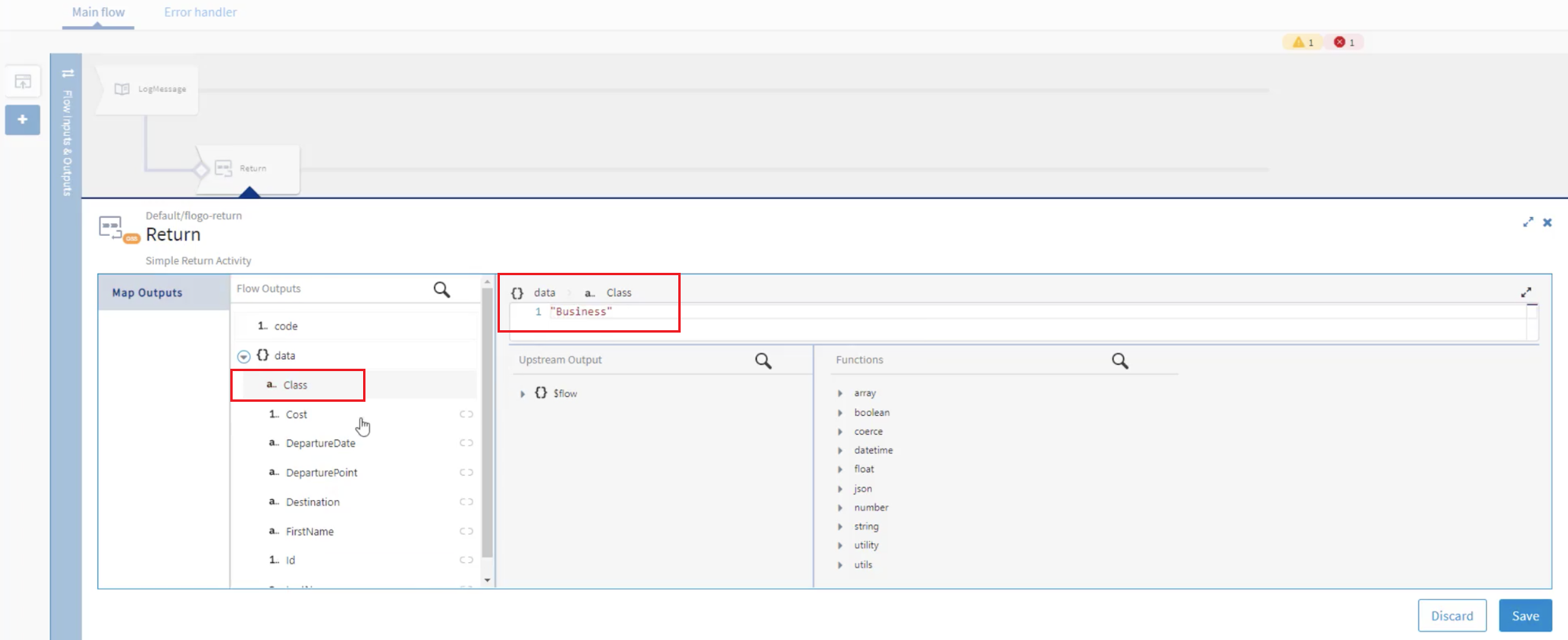
Task: Click the Flow Outputs scrollbar thumb
Action: [x=487, y=423]
